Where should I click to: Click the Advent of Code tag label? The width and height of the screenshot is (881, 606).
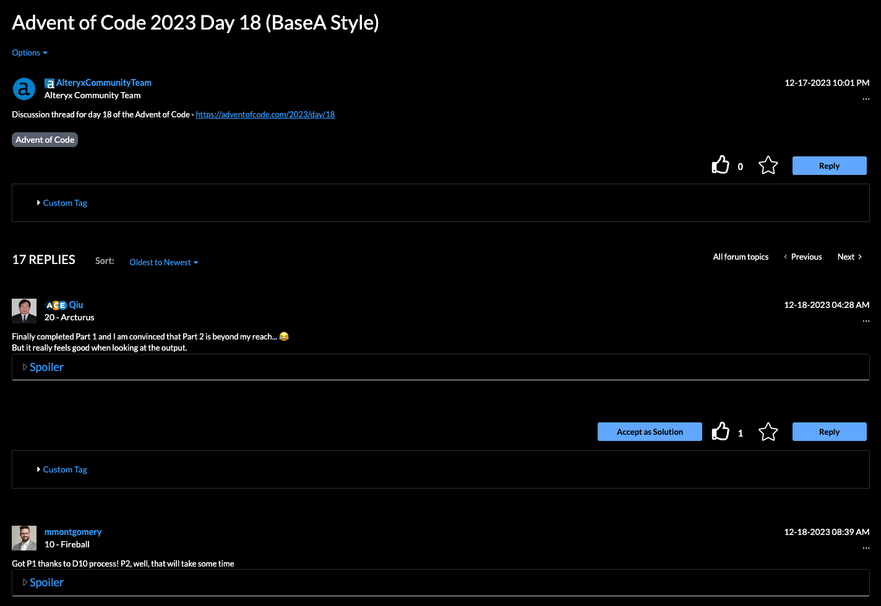tap(45, 140)
